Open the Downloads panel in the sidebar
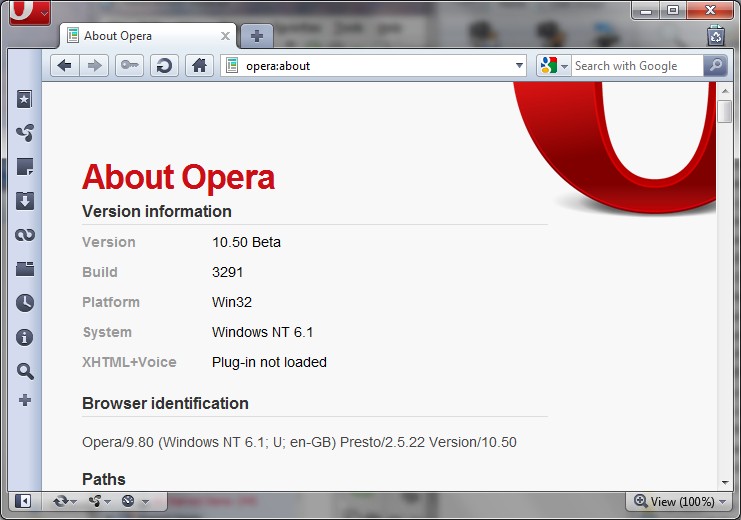Viewport: 741px width, 520px height. pos(25,201)
